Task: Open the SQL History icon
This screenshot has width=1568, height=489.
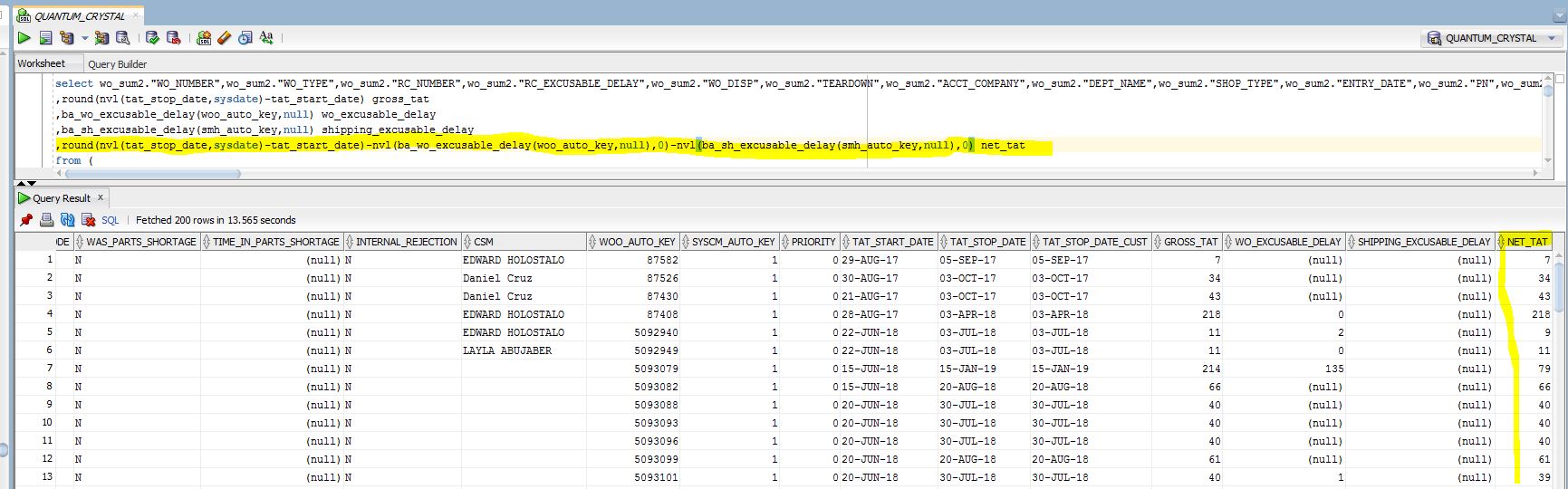Action: [245, 38]
